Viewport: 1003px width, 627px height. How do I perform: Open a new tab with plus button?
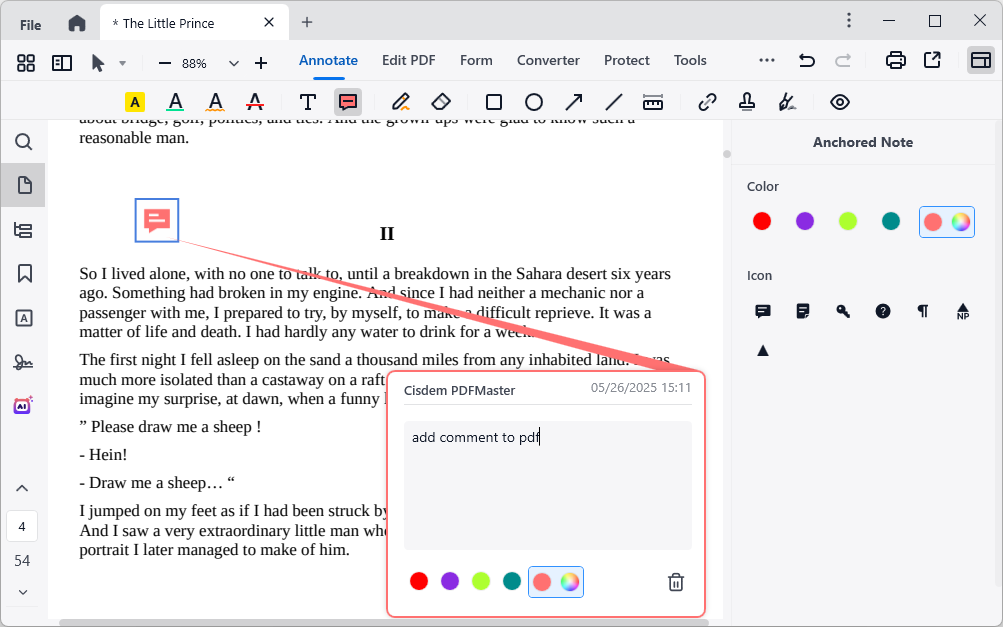click(307, 22)
